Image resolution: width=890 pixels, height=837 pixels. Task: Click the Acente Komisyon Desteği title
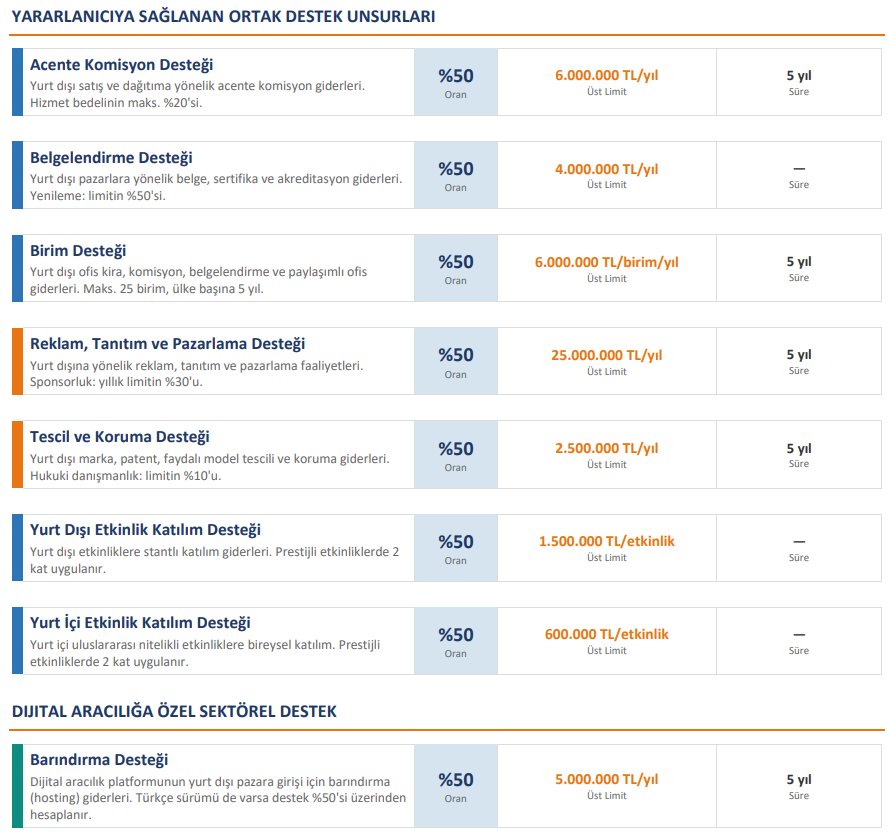(121, 65)
